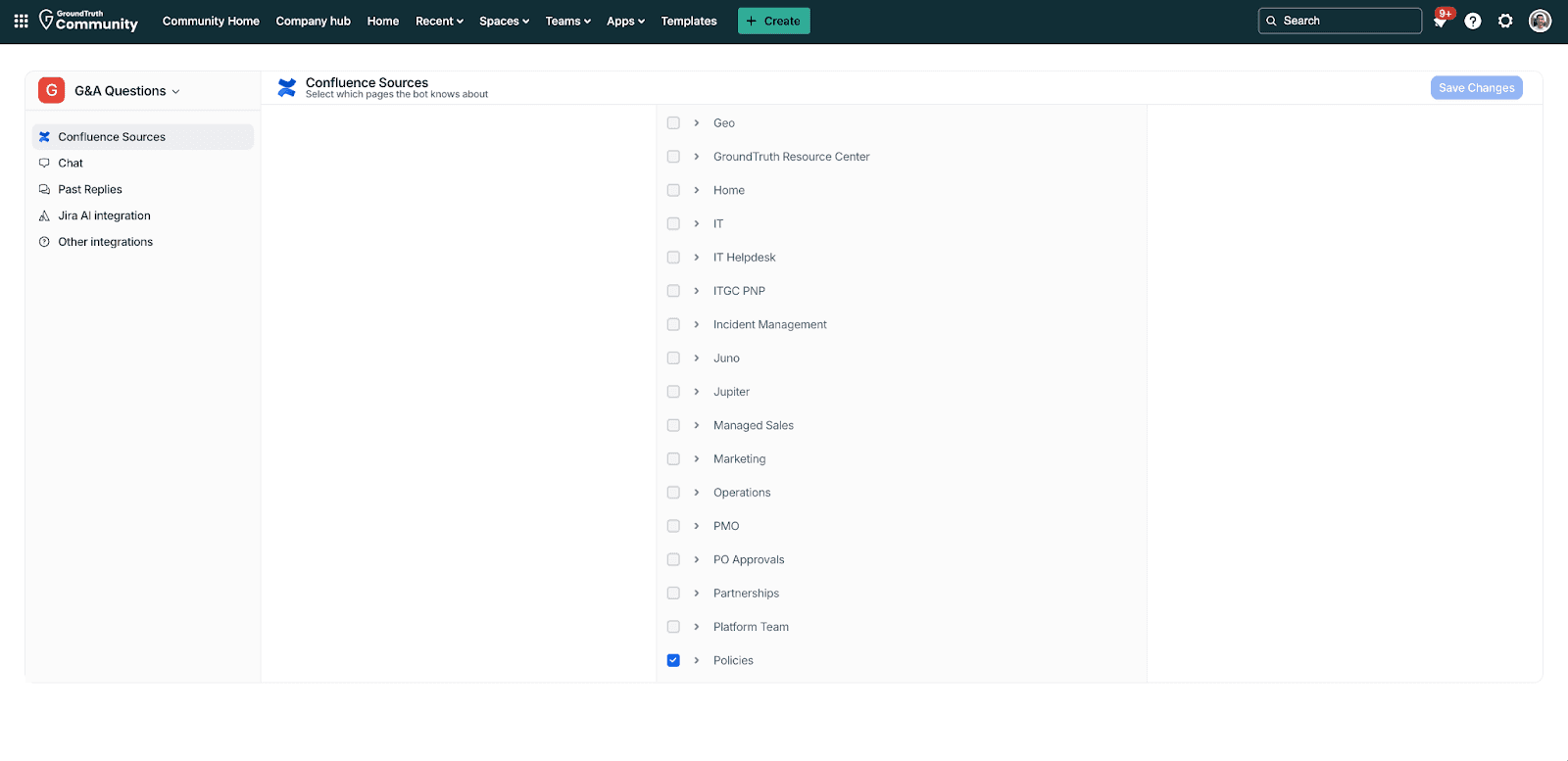Click the red G workspace icon
Screen dimensions: 1568x761
(x=52, y=90)
